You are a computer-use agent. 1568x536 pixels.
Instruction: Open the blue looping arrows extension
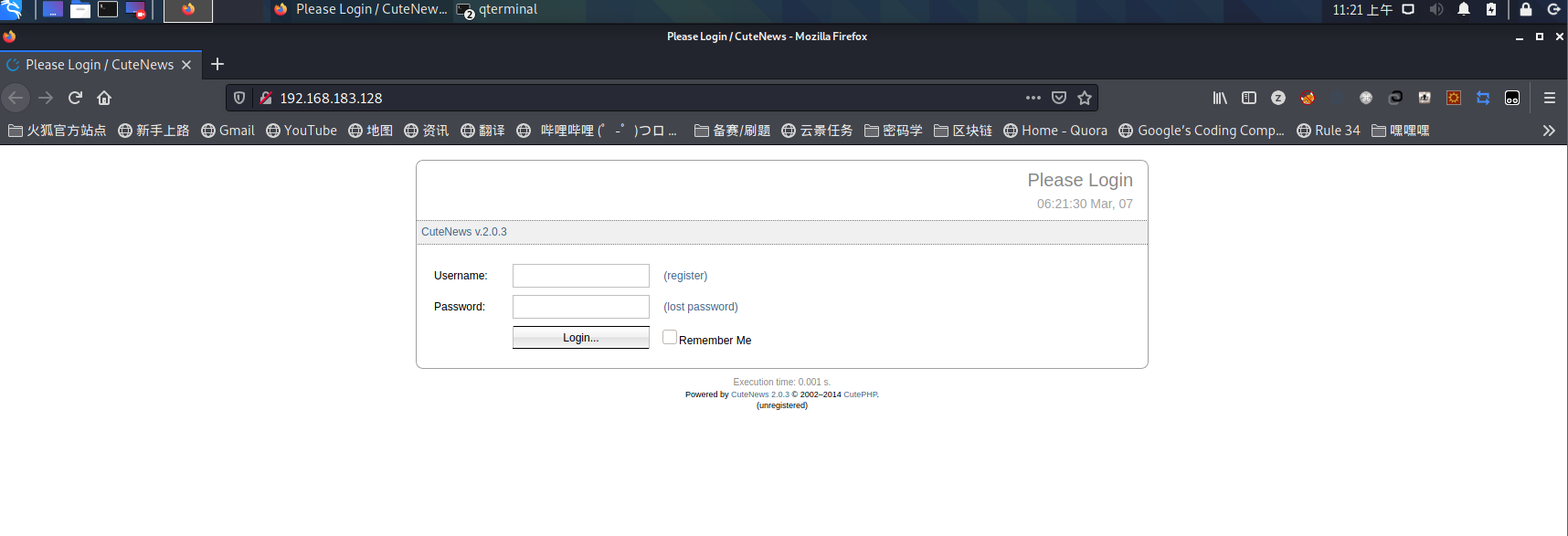tap(1483, 98)
